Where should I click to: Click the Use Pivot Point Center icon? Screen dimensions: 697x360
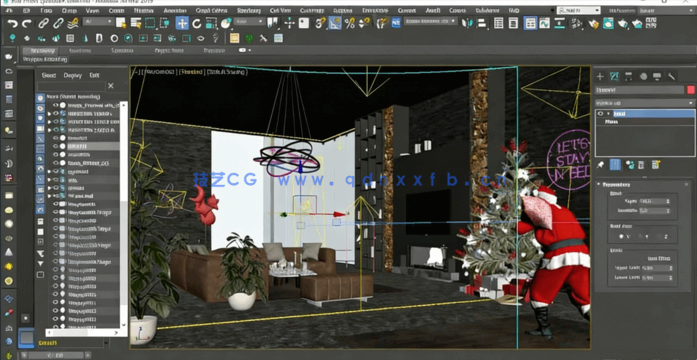point(272,23)
